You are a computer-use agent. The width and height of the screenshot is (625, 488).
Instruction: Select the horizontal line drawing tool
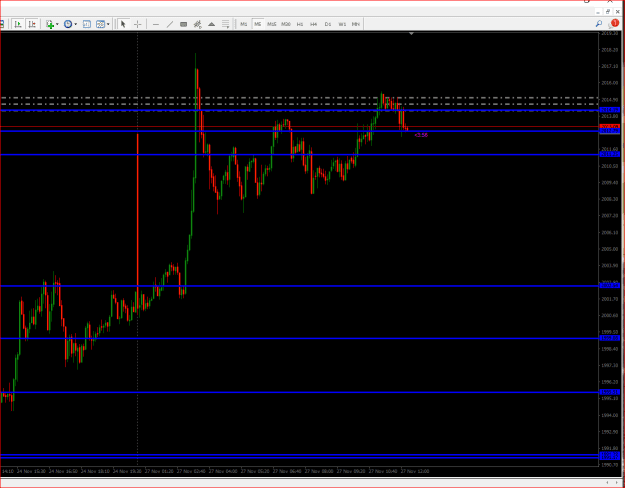156,24
